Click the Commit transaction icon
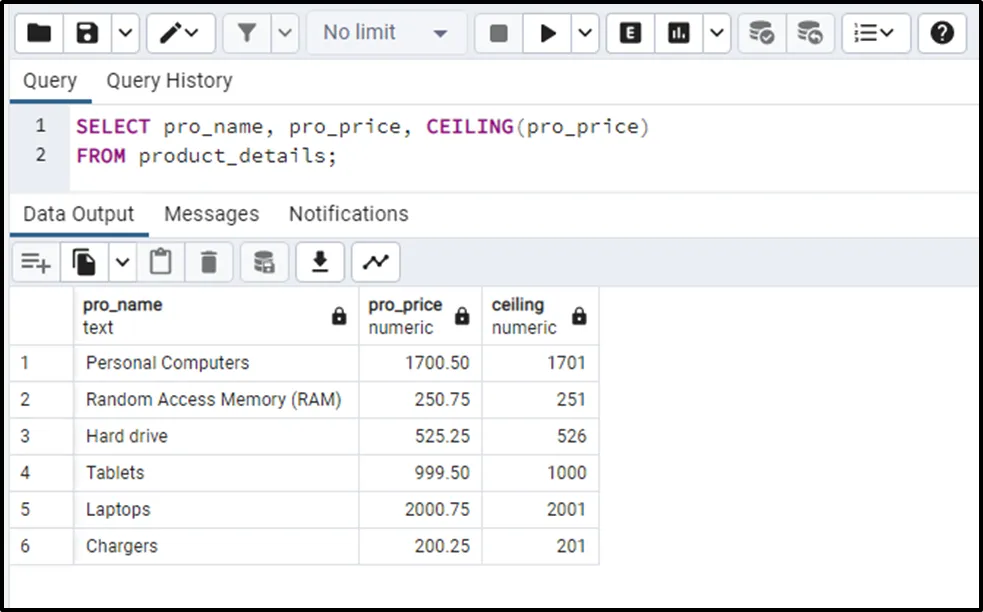This screenshot has width=983, height=612. (x=762, y=33)
